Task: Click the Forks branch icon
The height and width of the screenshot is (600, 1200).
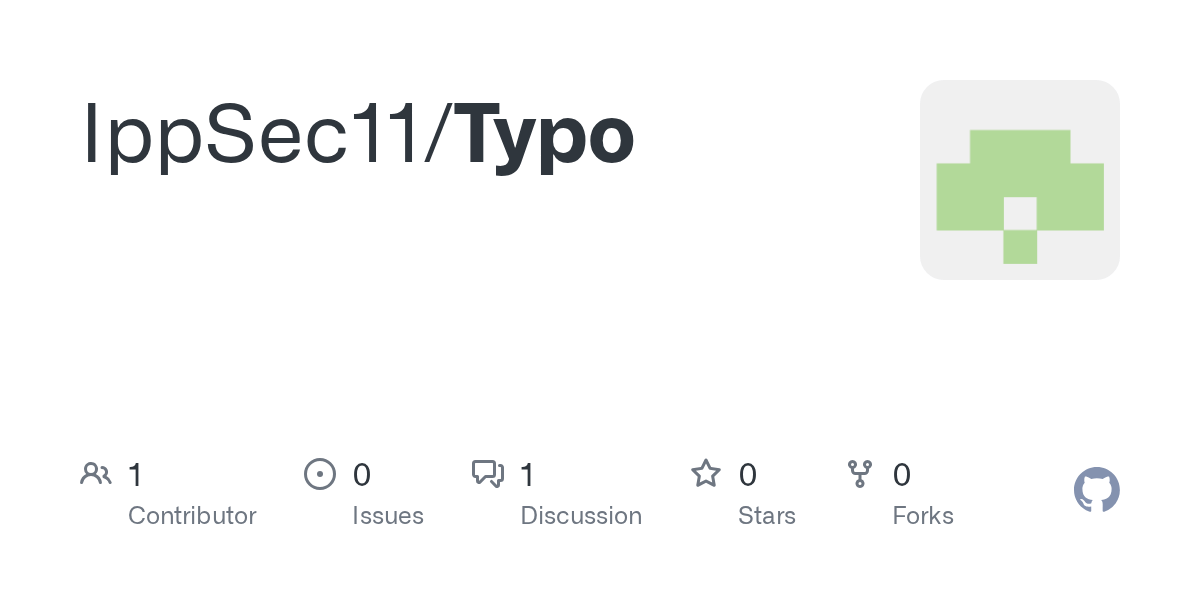Action: point(860,474)
